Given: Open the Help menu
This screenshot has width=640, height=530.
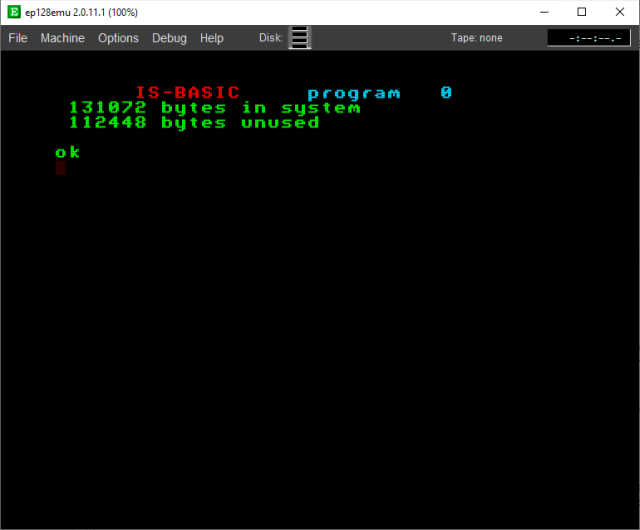Looking at the screenshot, I should (211, 38).
